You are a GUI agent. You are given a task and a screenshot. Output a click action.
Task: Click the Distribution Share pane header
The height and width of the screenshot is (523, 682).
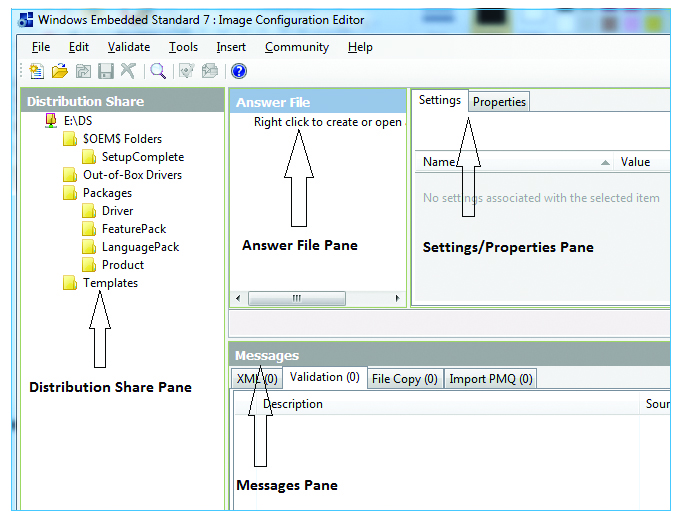click(x=123, y=101)
